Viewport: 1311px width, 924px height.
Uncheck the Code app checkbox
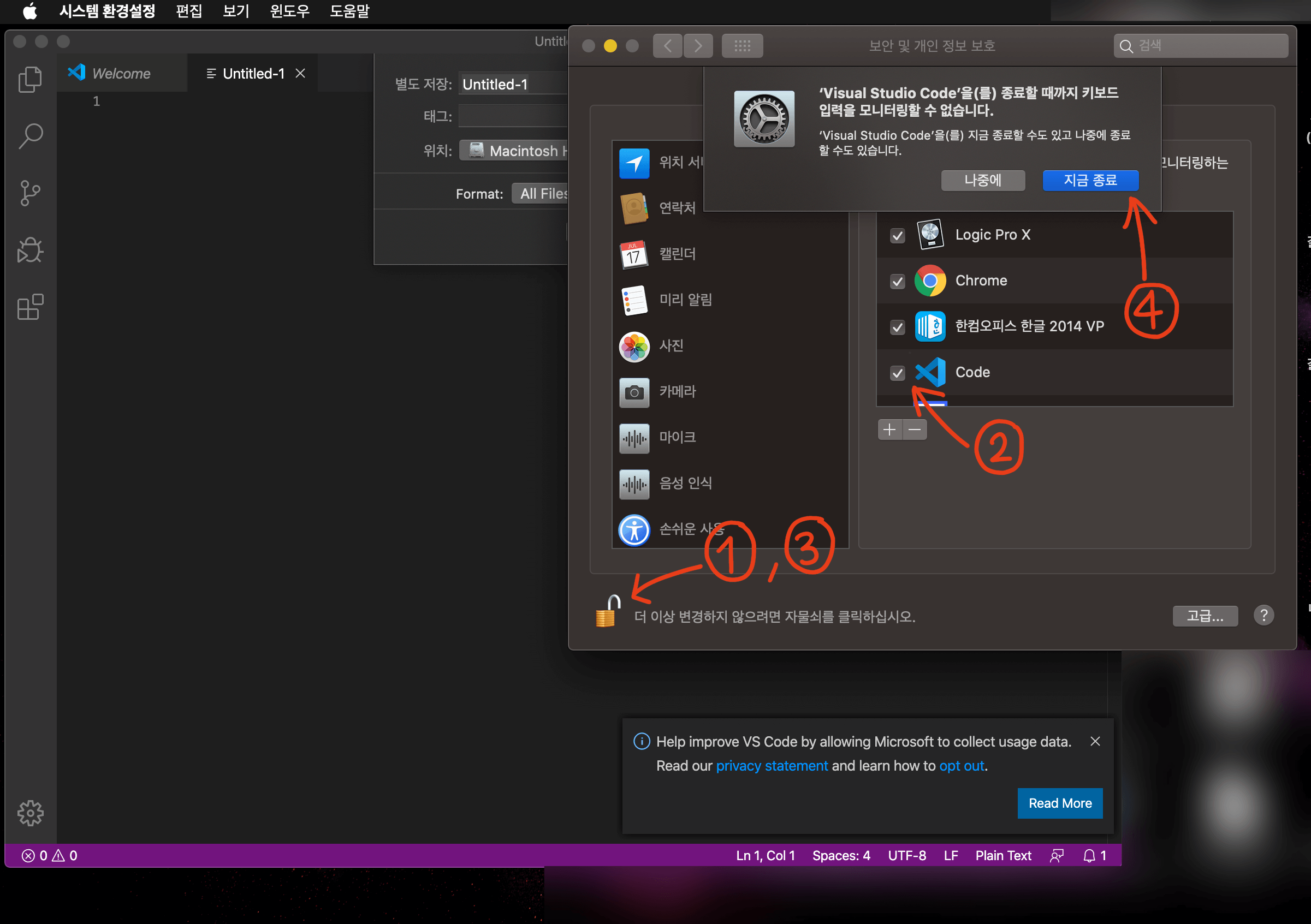point(897,373)
